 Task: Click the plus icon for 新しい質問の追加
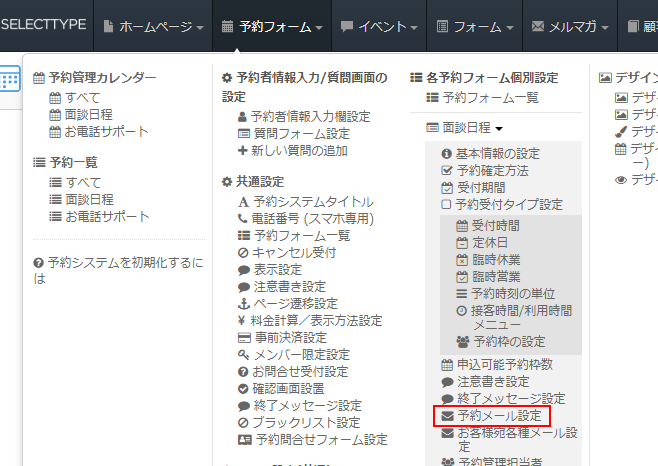point(243,151)
